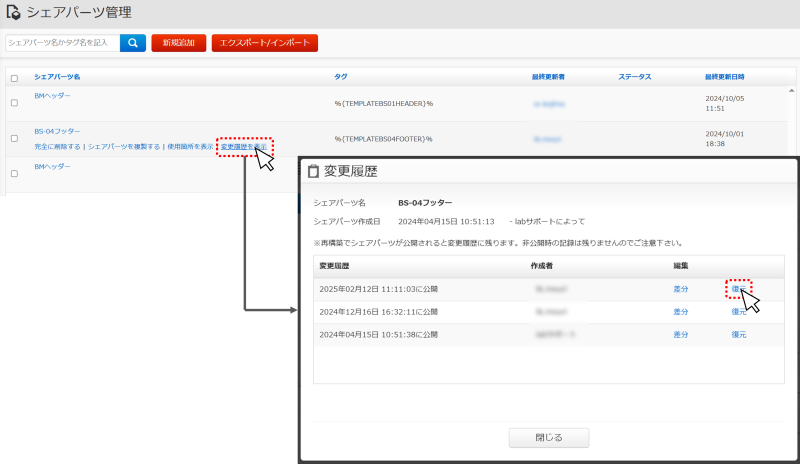Screen dimensions: 800x464
Task: Click 差分 for 2024年12月16日 entry
Action: (x=681, y=312)
